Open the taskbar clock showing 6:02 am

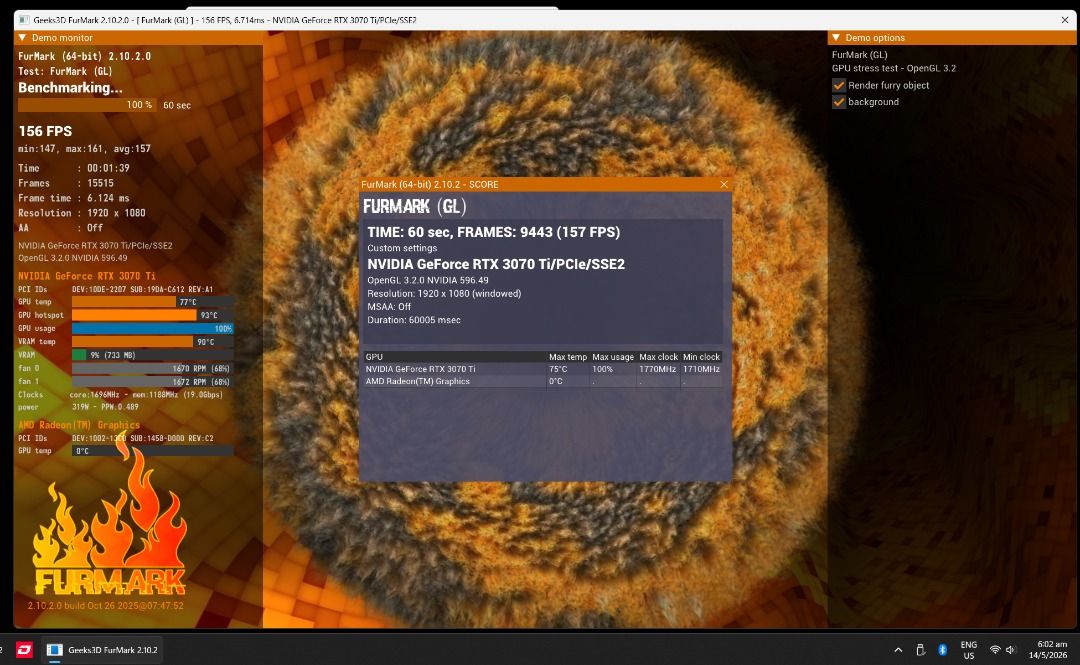[1048, 650]
